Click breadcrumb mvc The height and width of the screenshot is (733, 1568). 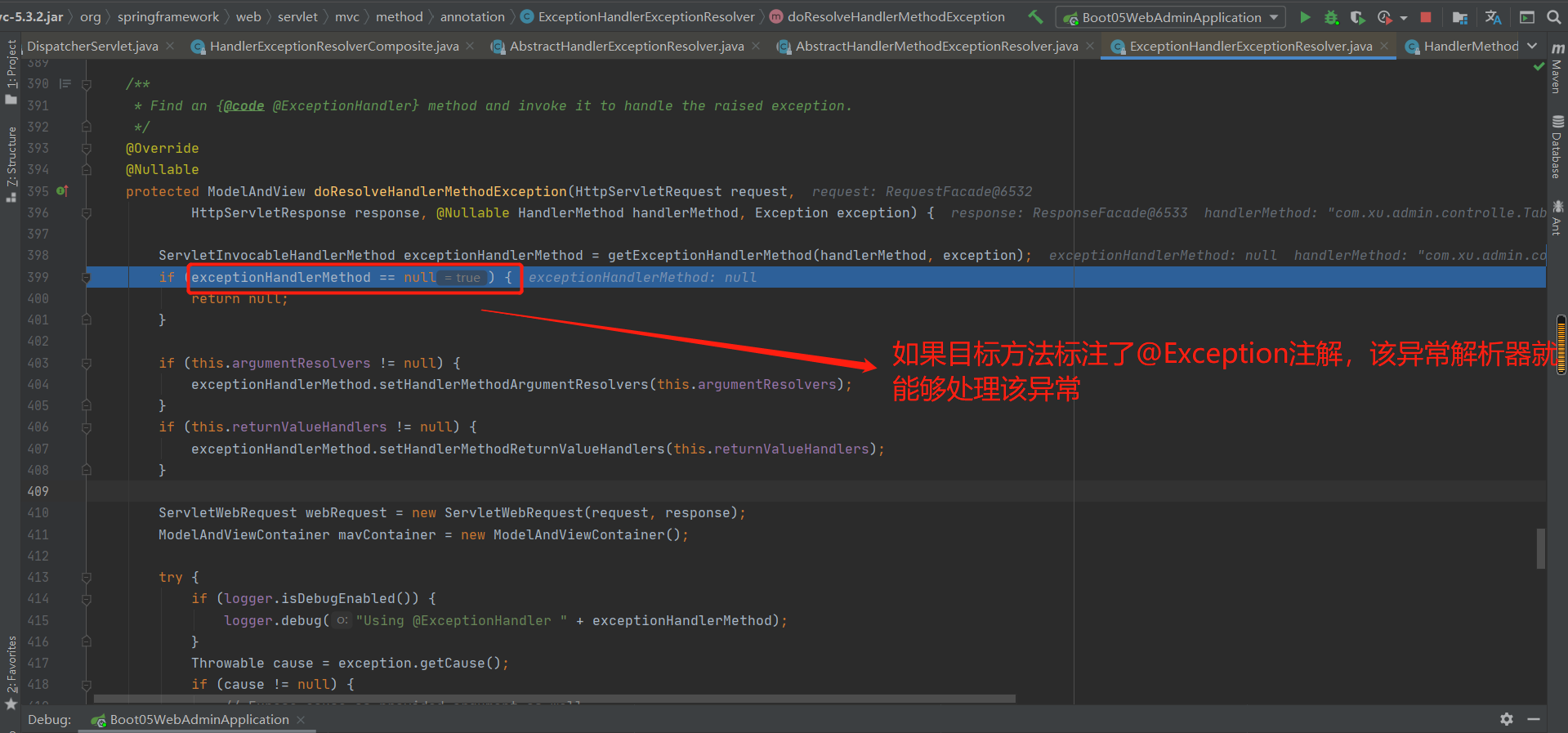pos(347,16)
